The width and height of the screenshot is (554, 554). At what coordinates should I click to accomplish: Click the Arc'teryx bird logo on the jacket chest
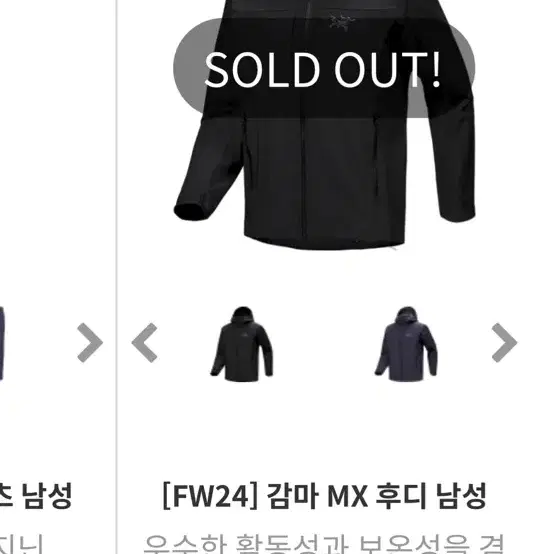click(342, 22)
